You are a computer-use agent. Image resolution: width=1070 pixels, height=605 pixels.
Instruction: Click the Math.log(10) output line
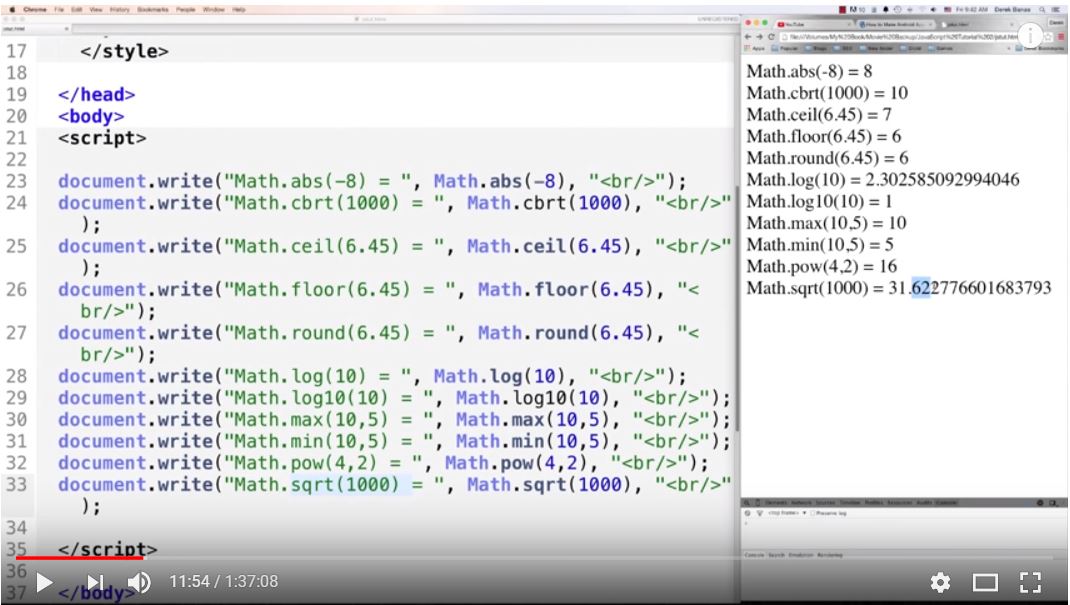(x=882, y=179)
